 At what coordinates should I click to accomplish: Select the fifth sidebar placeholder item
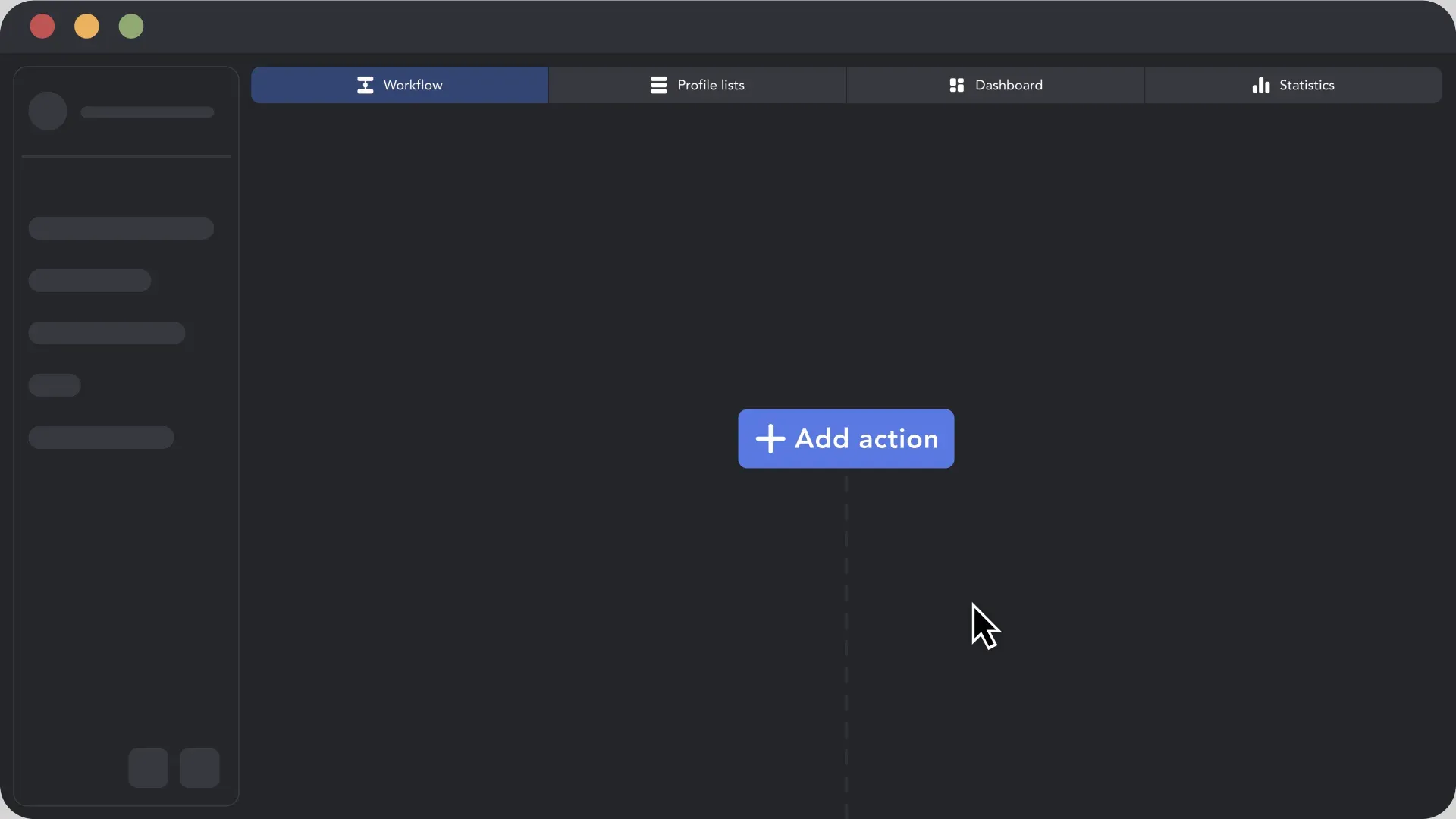(101, 438)
